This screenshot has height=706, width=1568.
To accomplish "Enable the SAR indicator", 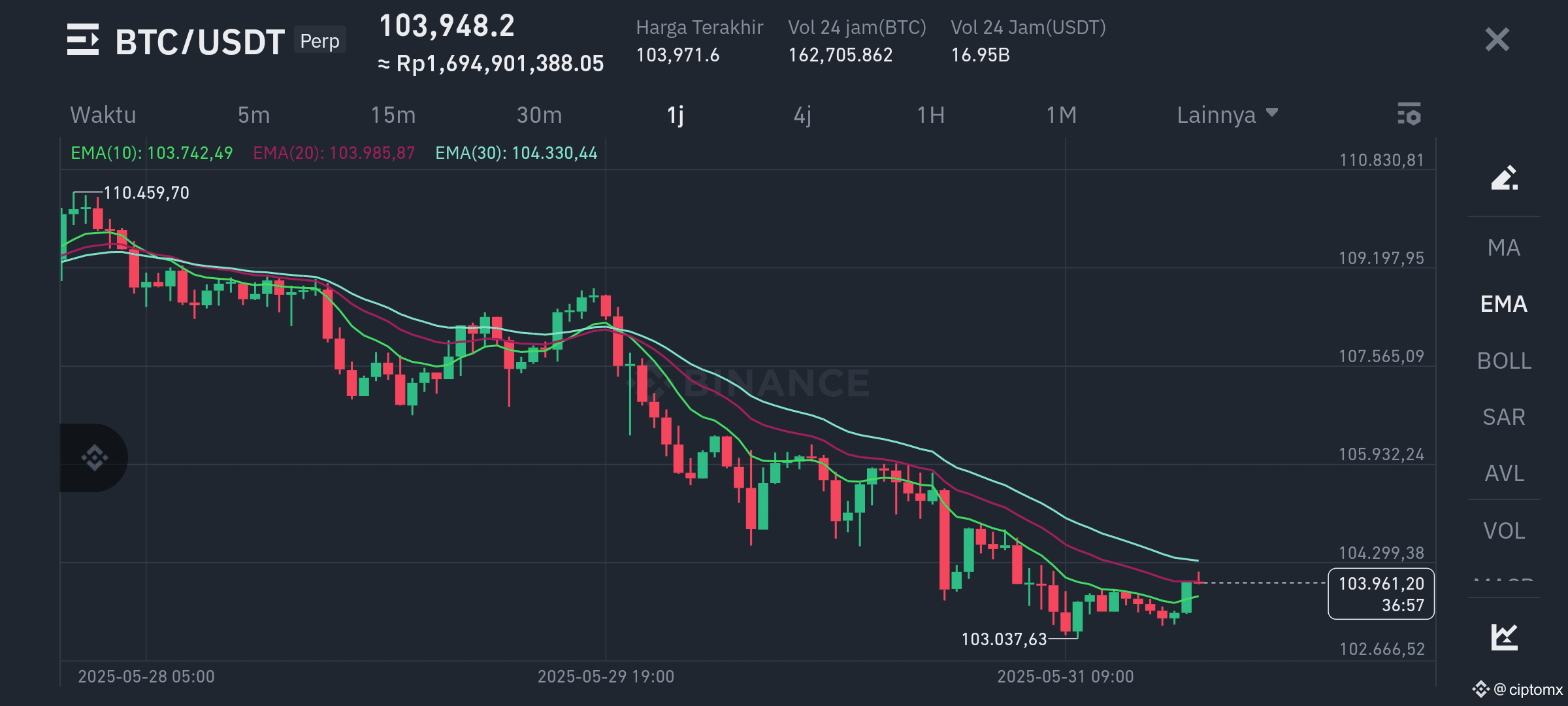I will 1503,417.
